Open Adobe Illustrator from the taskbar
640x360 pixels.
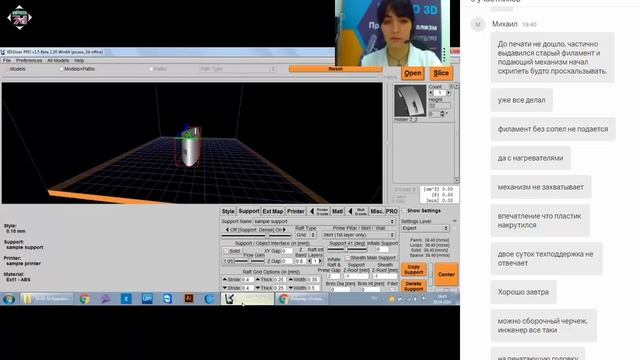pyautogui.click(x=189, y=299)
